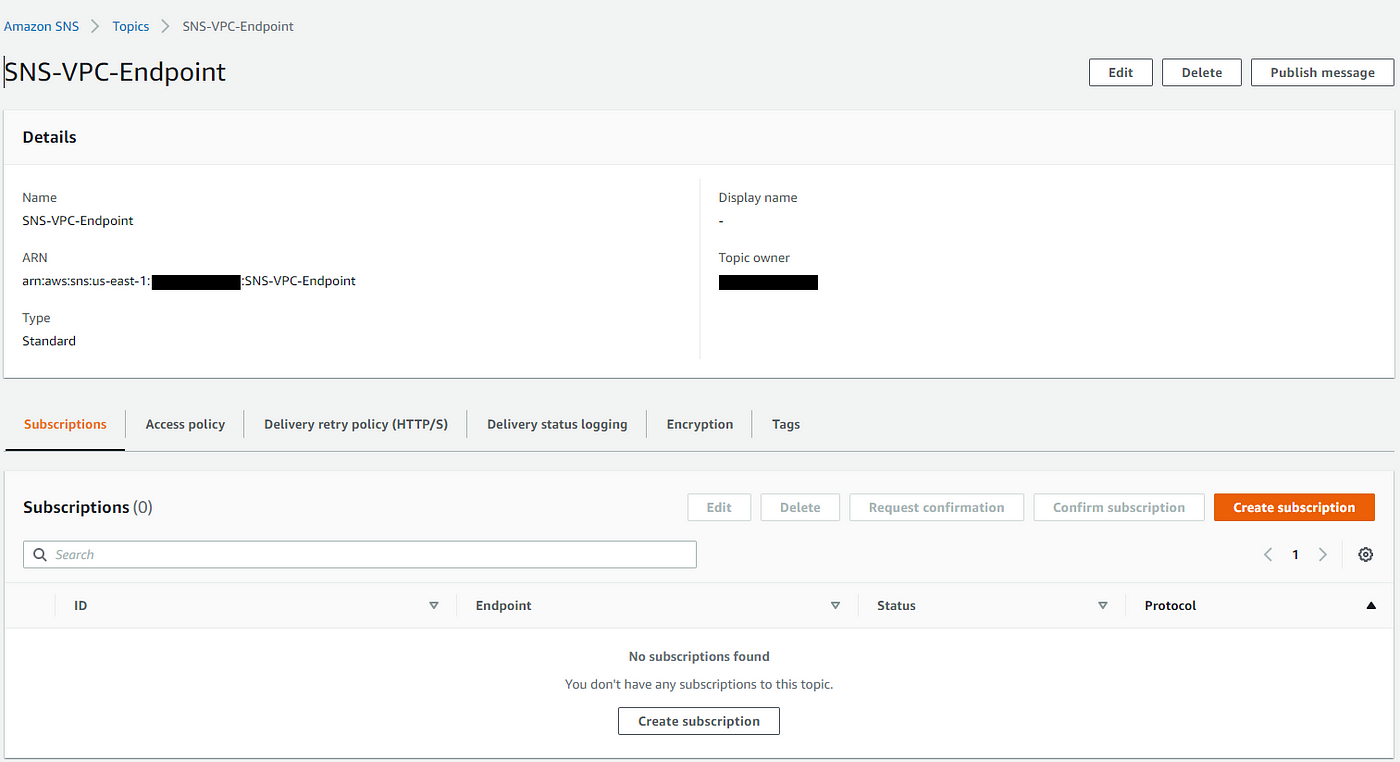1400x762 pixels.
Task: Click the ARN value text
Action: click(x=189, y=281)
